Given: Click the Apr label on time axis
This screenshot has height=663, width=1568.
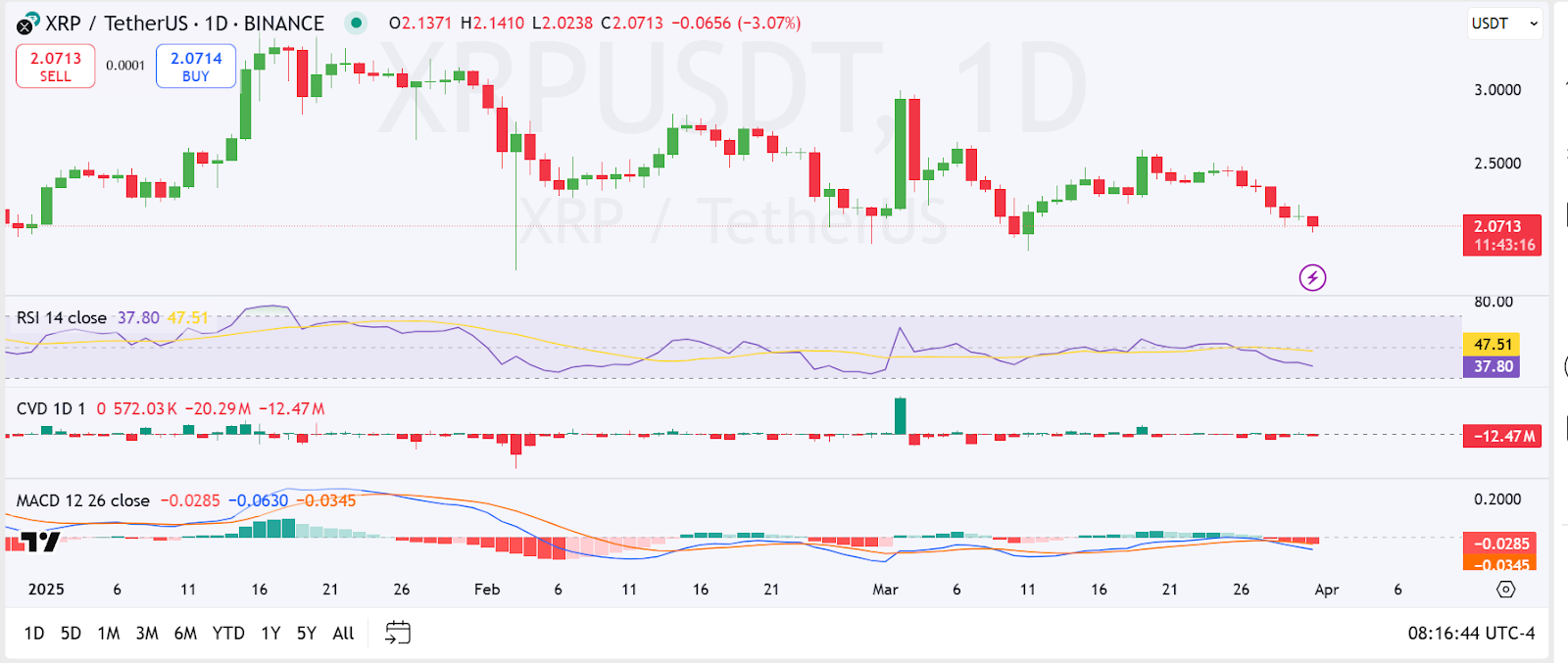Looking at the screenshot, I should coord(1327,590).
